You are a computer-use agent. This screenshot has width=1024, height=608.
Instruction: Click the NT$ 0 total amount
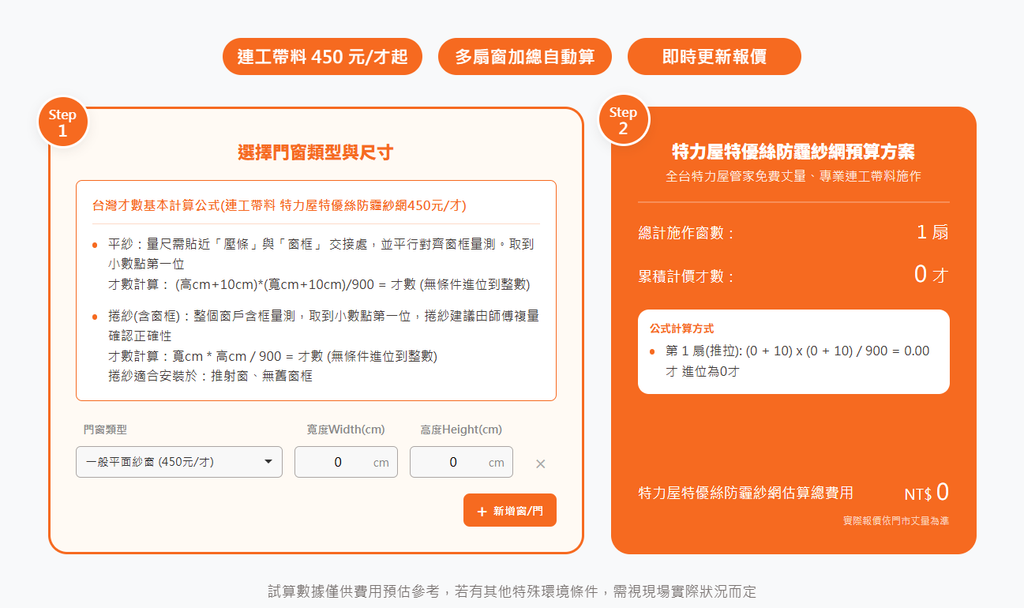926,492
